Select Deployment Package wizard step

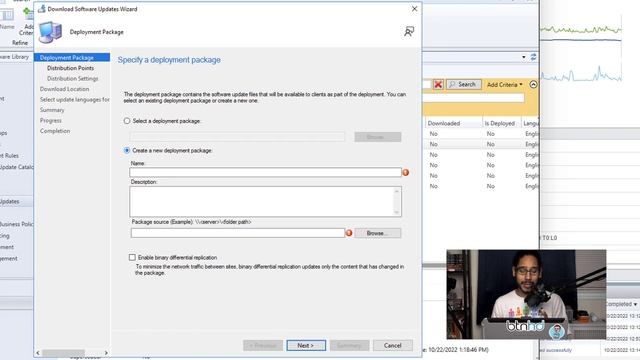click(72, 58)
